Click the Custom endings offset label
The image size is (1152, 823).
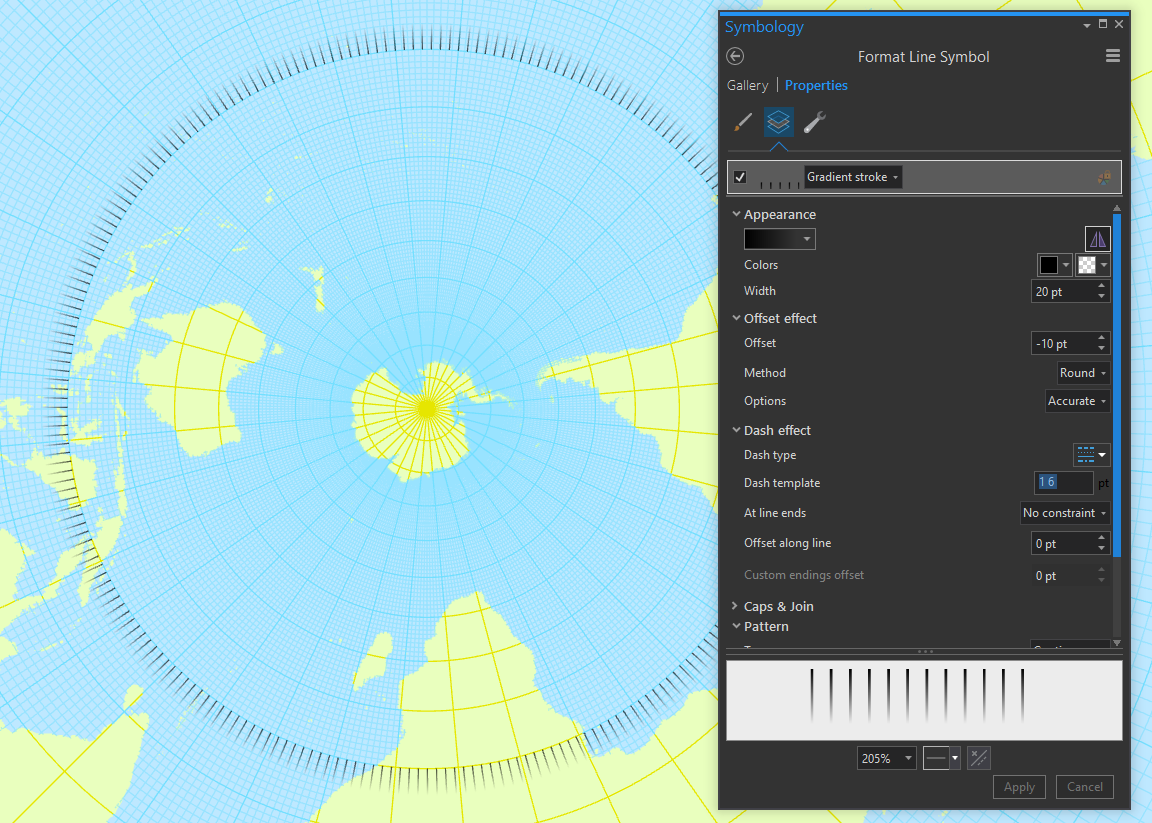[804, 575]
